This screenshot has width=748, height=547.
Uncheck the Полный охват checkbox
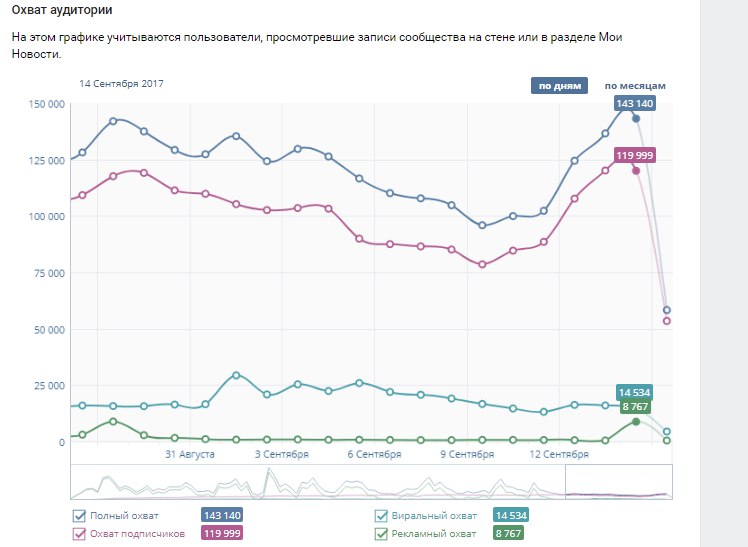point(80,516)
